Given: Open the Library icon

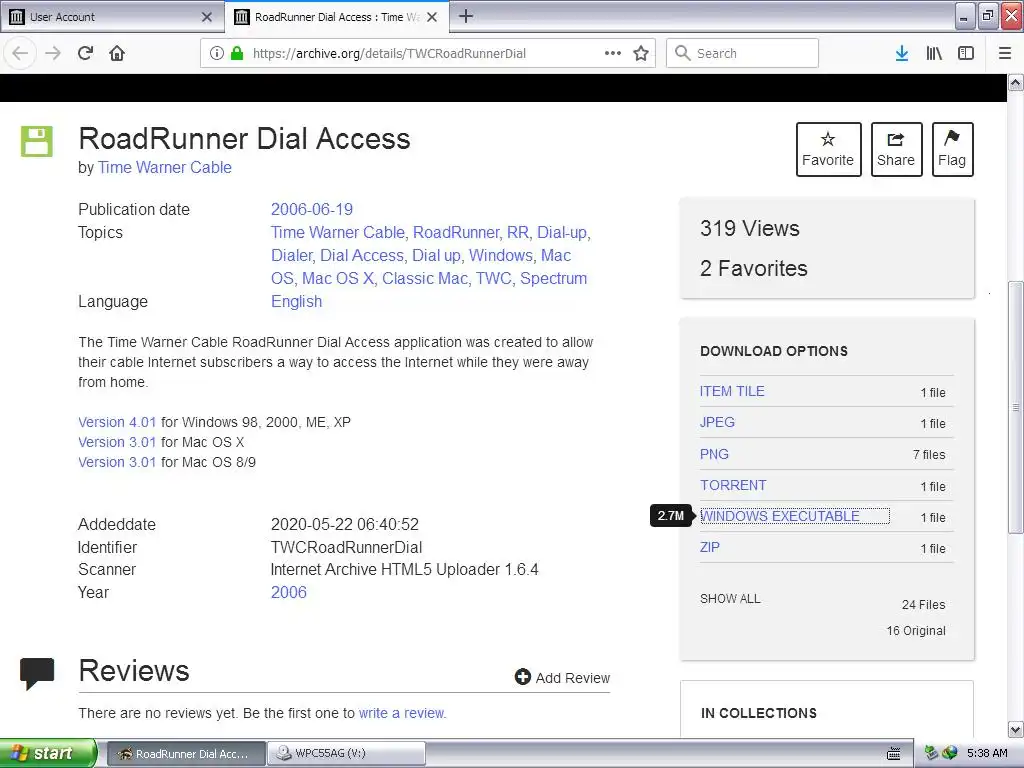Looking at the screenshot, I should tap(934, 53).
